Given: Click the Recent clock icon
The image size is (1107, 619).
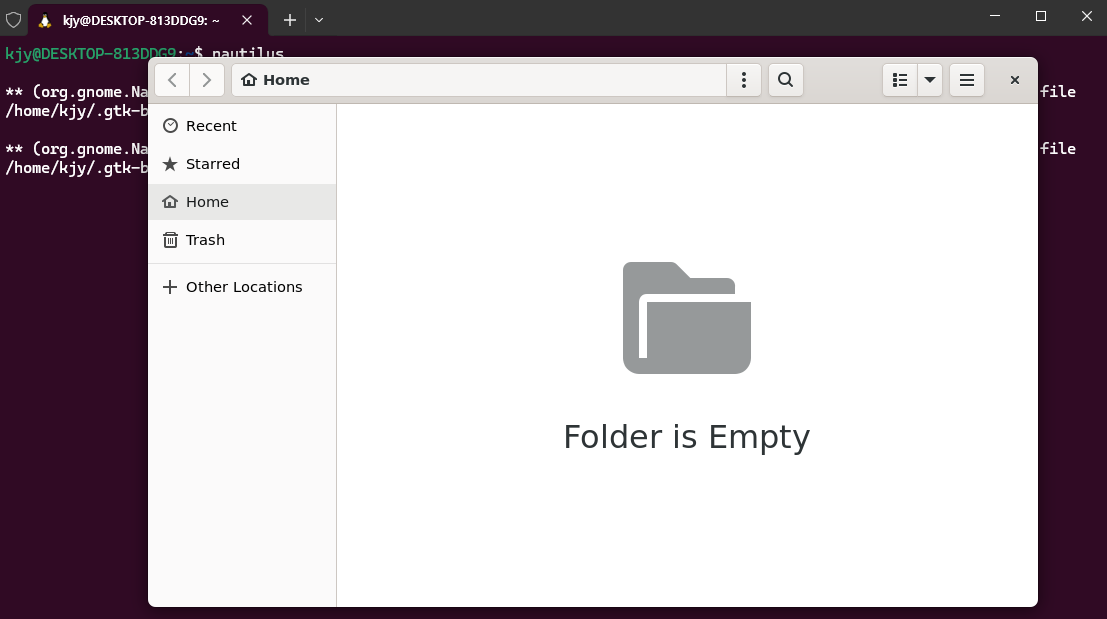Looking at the screenshot, I should point(170,126).
